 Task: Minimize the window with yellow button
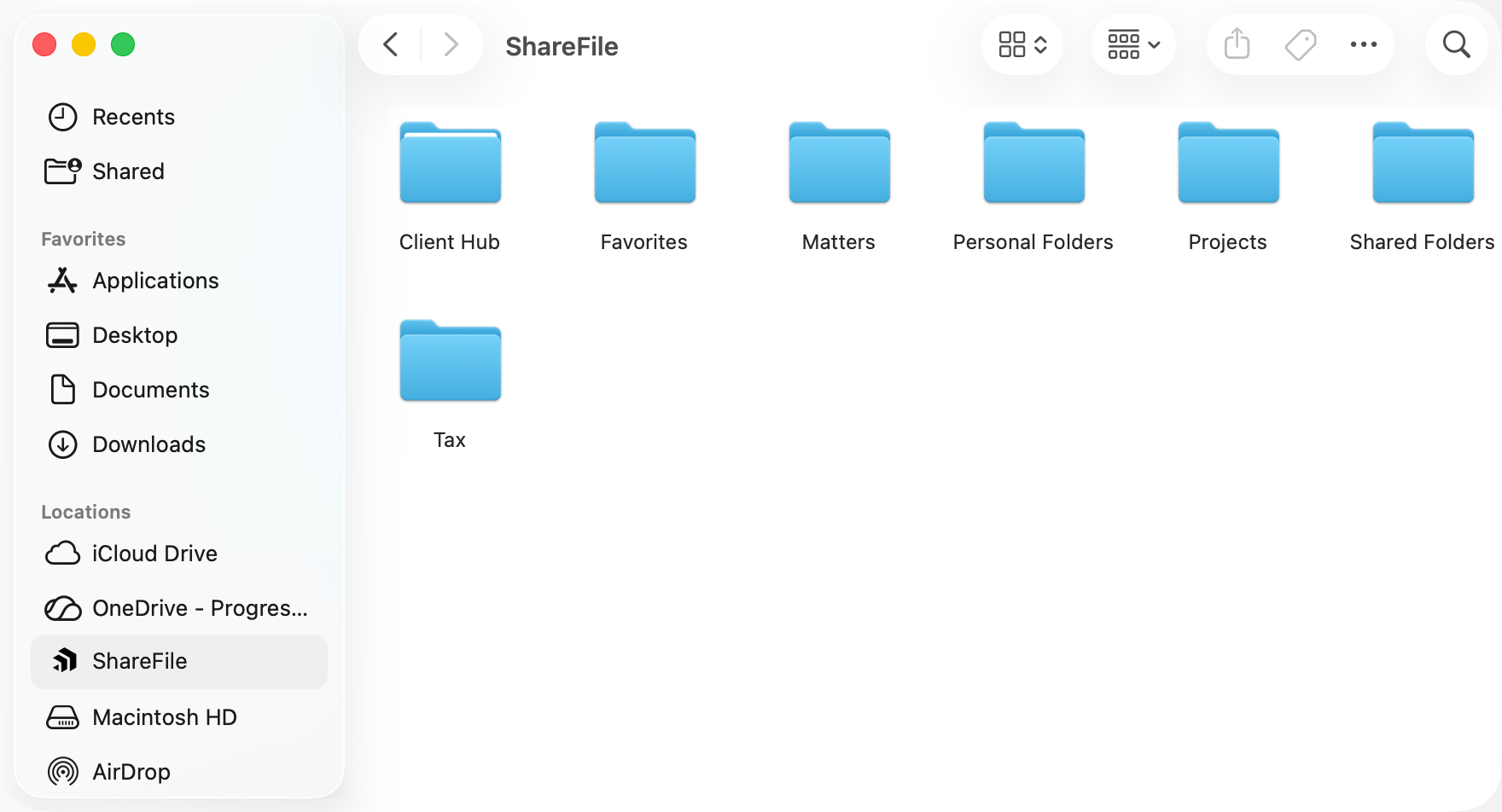pyautogui.click(x=84, y=44)
